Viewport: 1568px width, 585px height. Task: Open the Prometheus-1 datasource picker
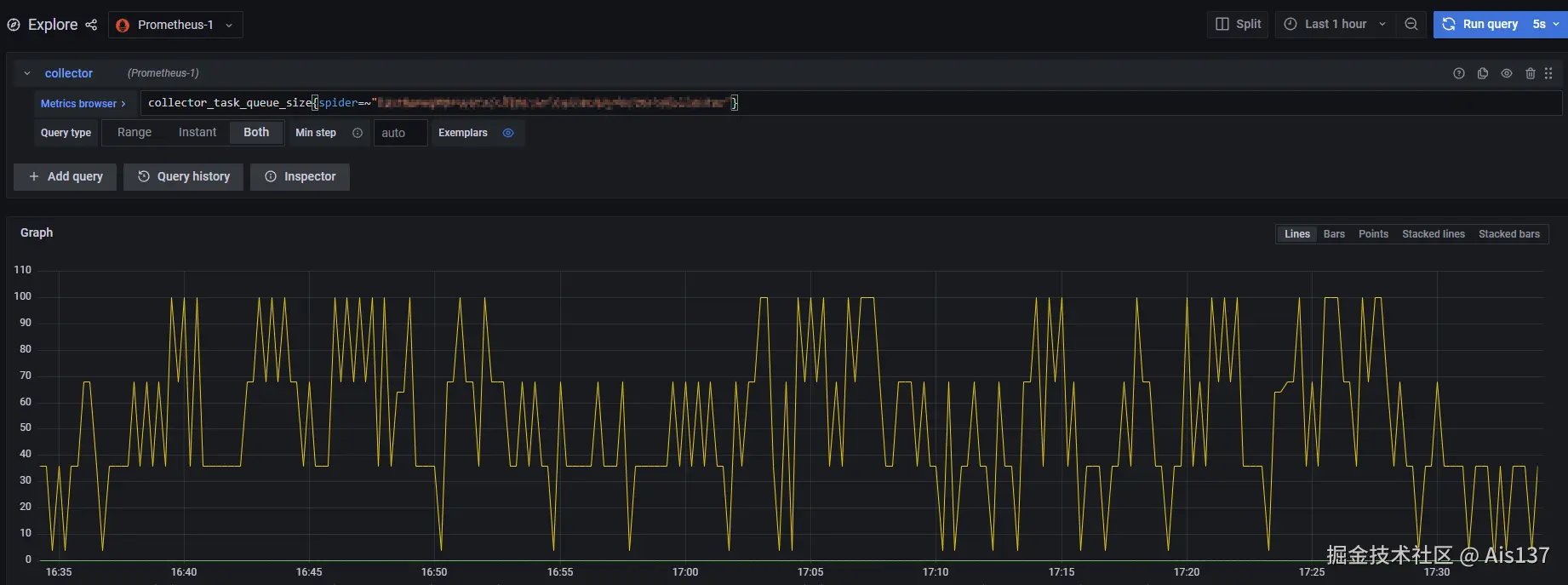175,25
